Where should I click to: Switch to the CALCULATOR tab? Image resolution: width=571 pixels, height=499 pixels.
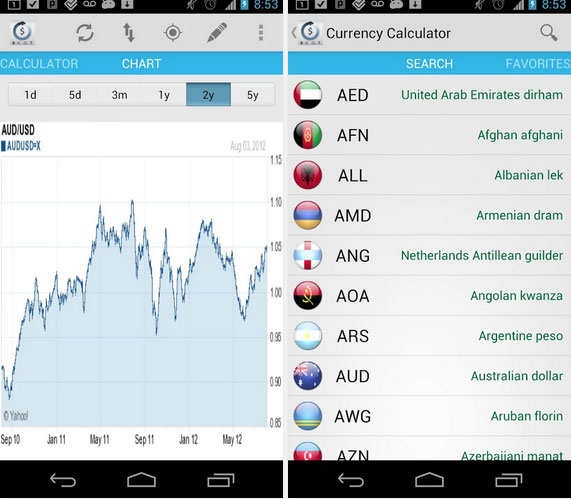pos(39,64)
